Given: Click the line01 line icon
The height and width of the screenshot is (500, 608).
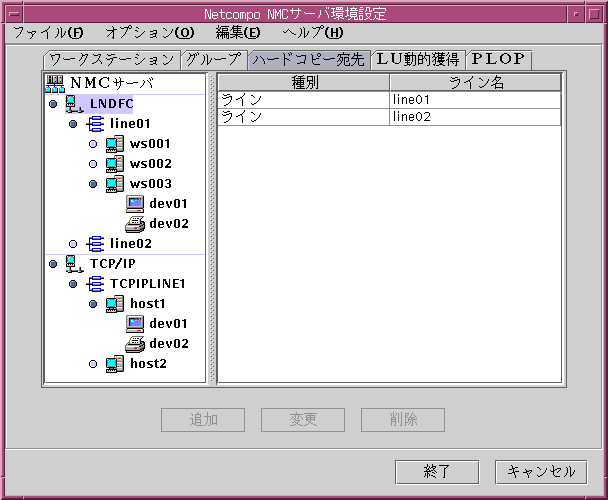Looking at the screenshot, I should point(95,124).
